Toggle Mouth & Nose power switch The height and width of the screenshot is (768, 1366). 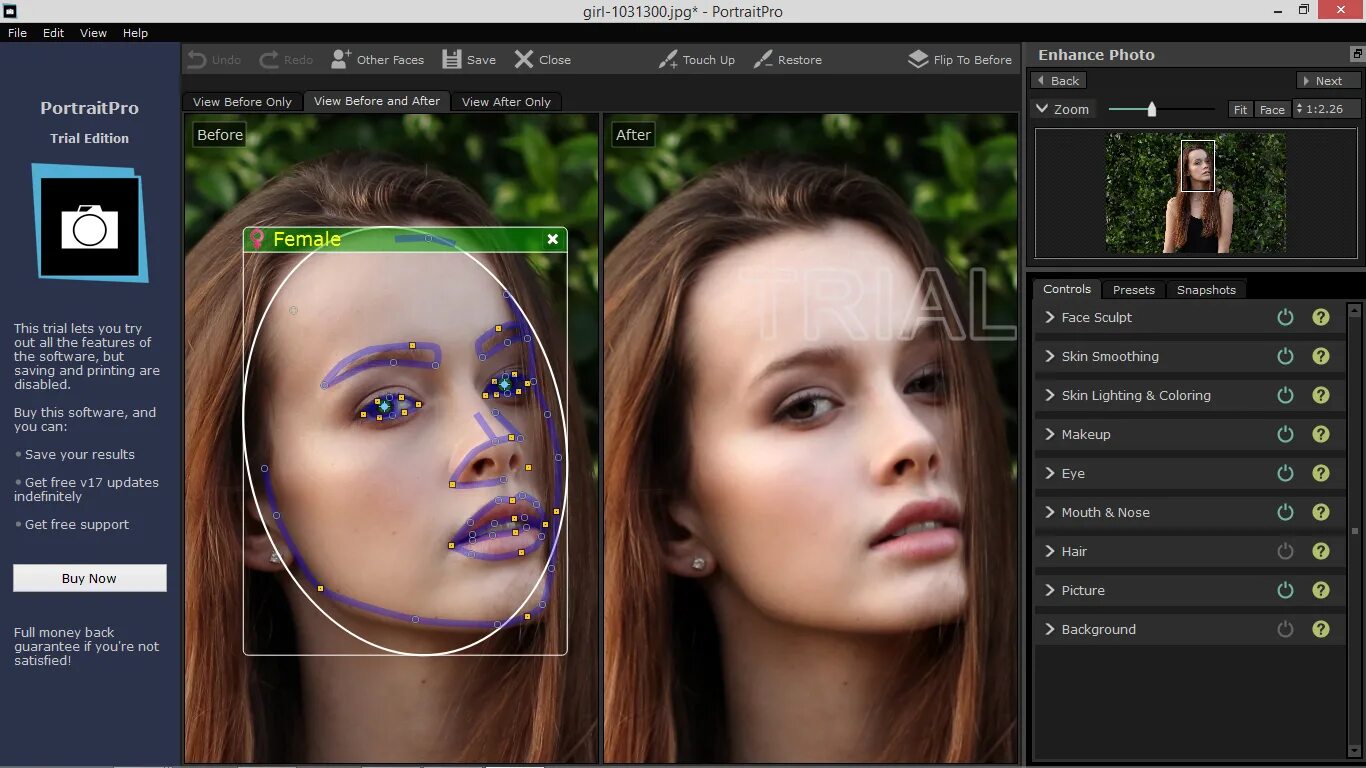click(1285, 512)
